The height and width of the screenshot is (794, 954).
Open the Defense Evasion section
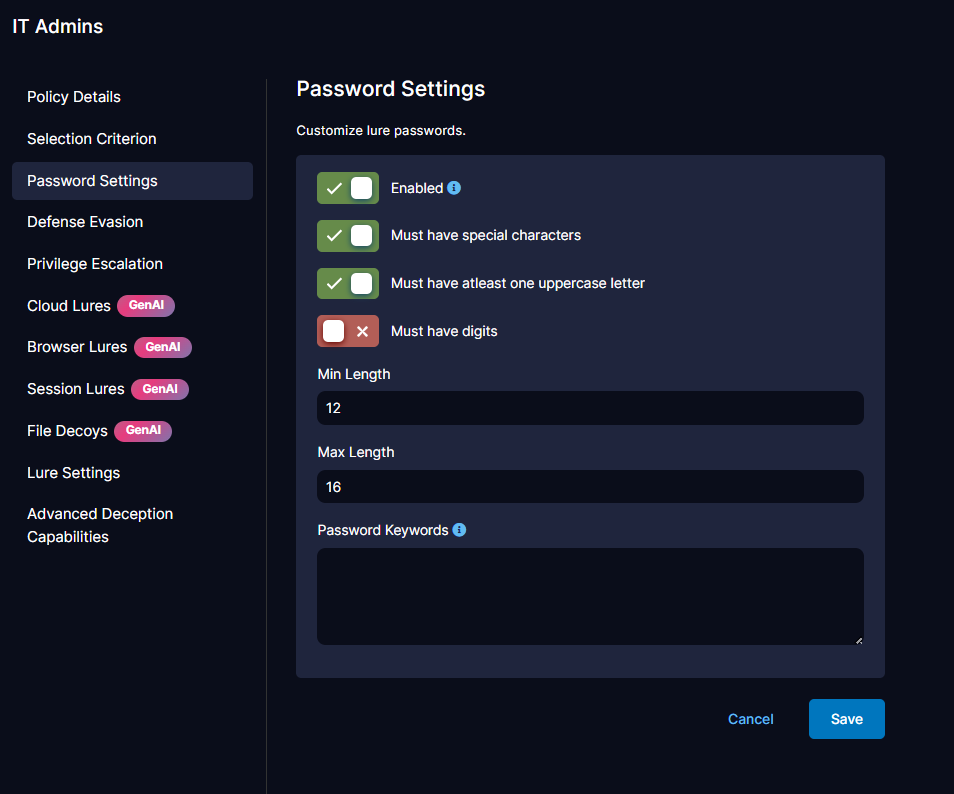(x=85, y=222)
